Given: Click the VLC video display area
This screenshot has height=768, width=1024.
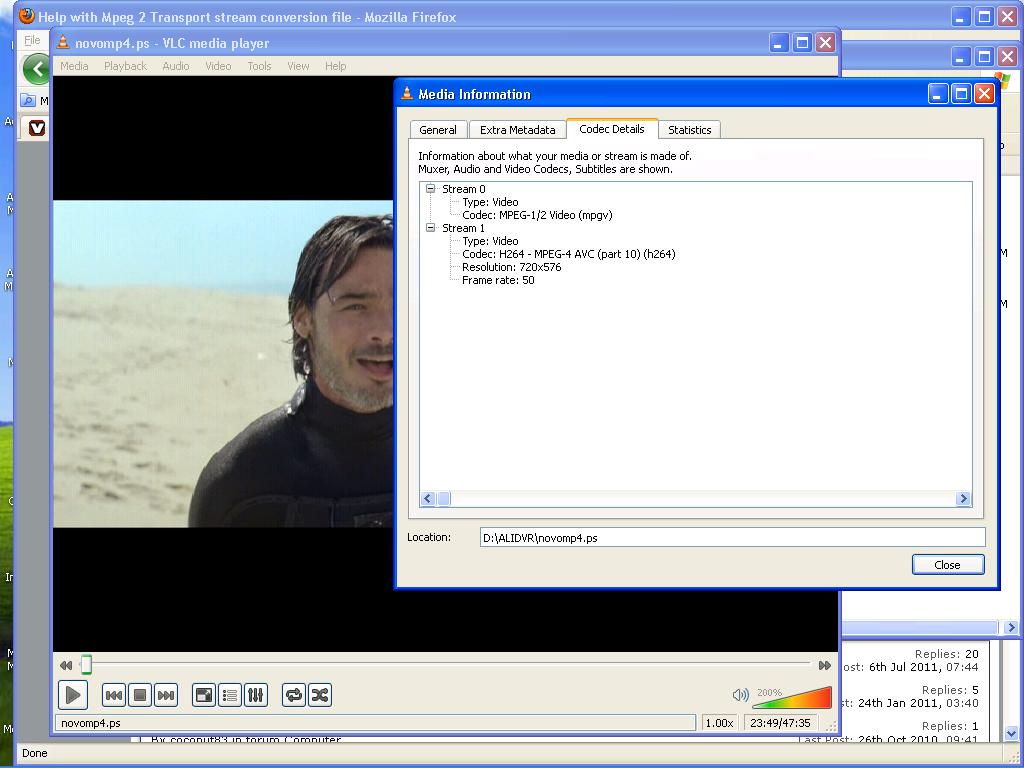Looking at the screenshot, I should pyautogui.click(x=223, y=363).
